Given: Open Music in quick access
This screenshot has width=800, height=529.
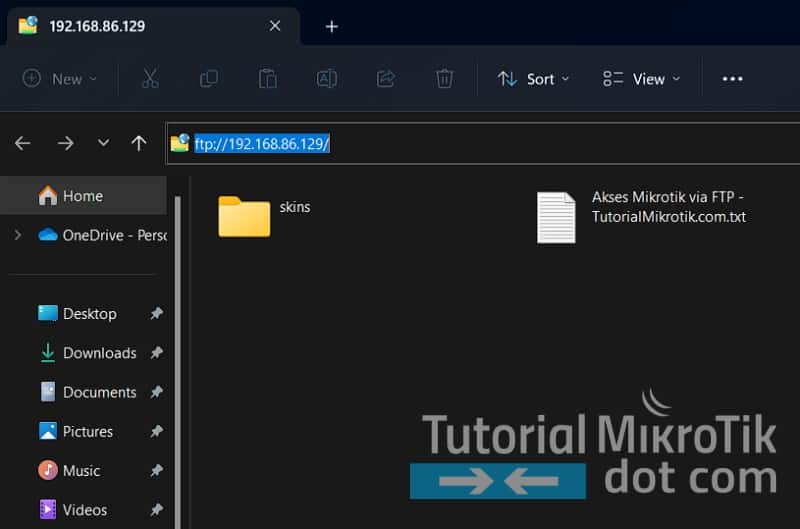Looking at the screenshot, I should point(69,470).
